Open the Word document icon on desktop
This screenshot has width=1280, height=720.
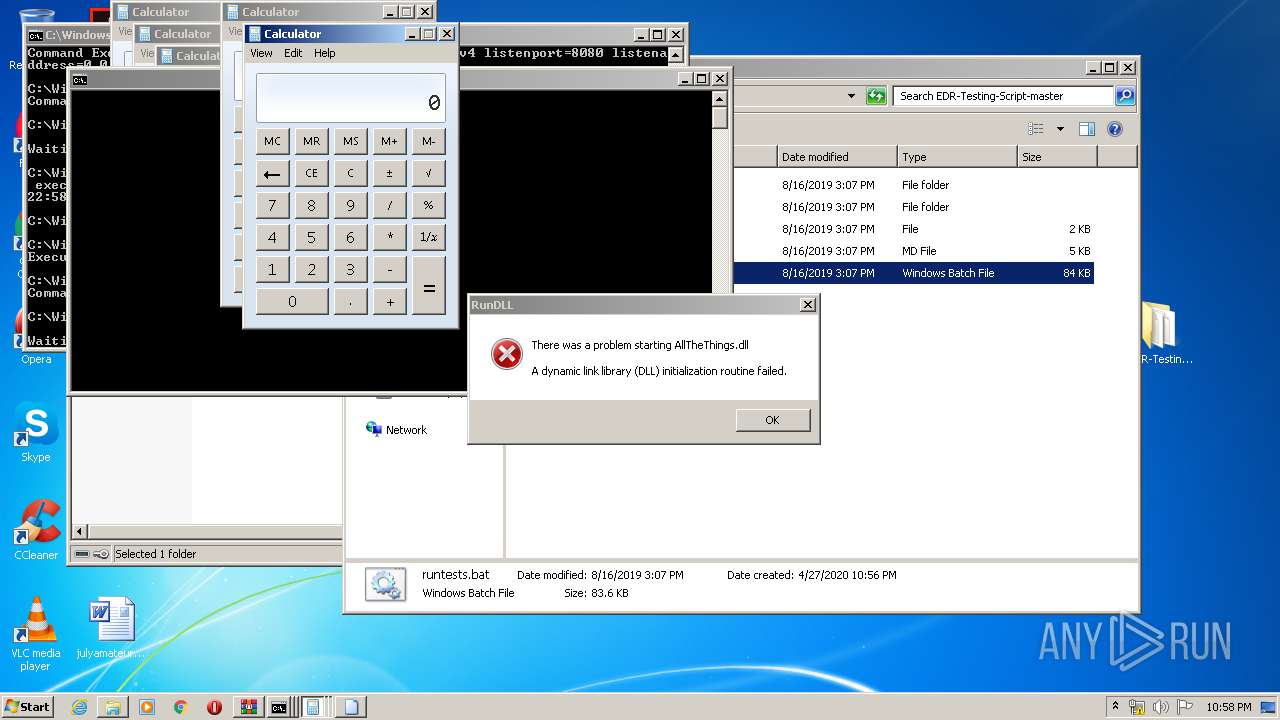tap(110, 628)
